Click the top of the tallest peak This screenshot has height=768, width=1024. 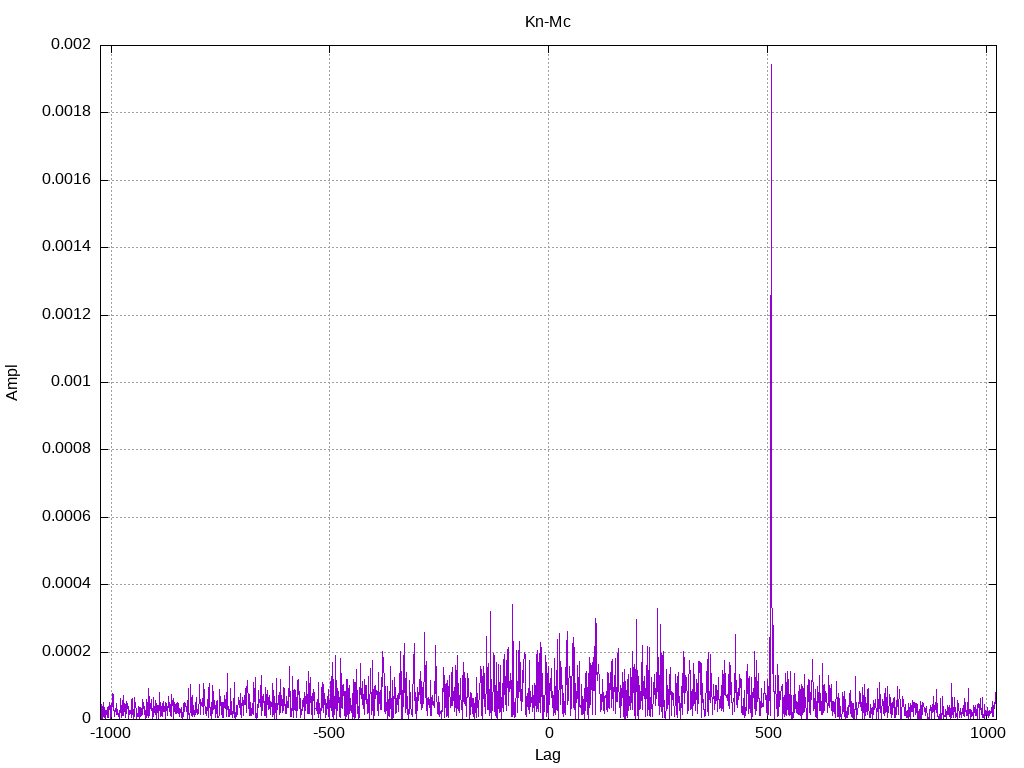click(771, 65)
